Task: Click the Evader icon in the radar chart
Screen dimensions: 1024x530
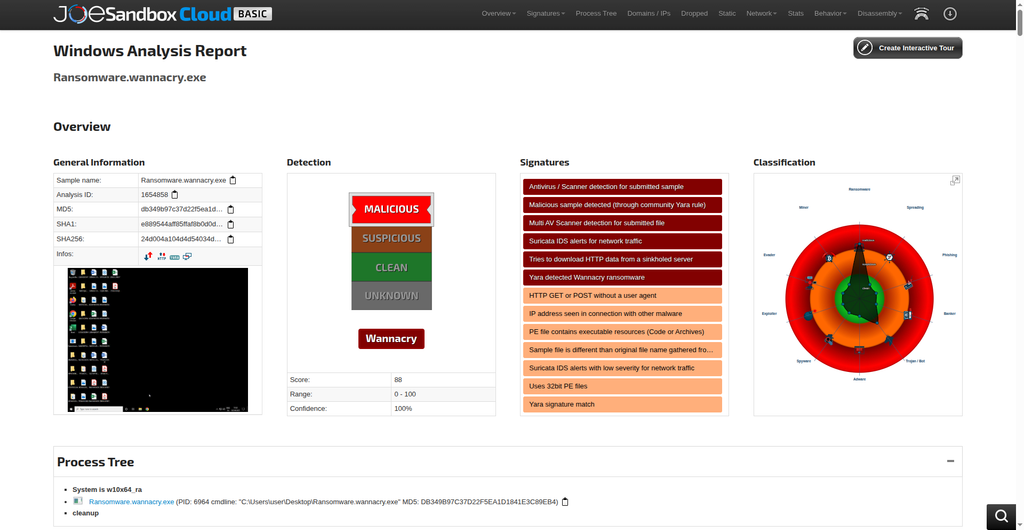Action: click(x=810, y=282)
